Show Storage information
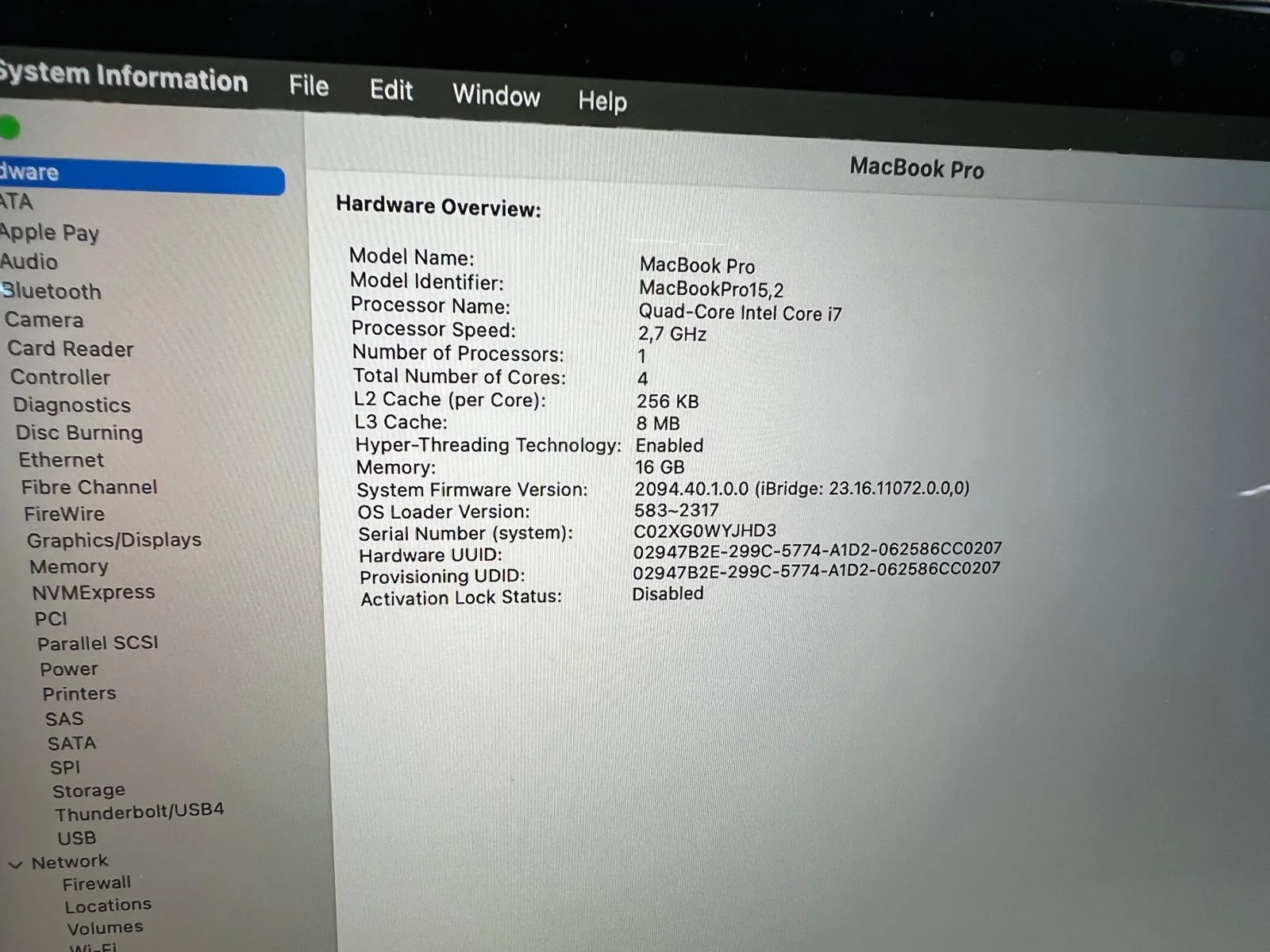 coord(89,791)
